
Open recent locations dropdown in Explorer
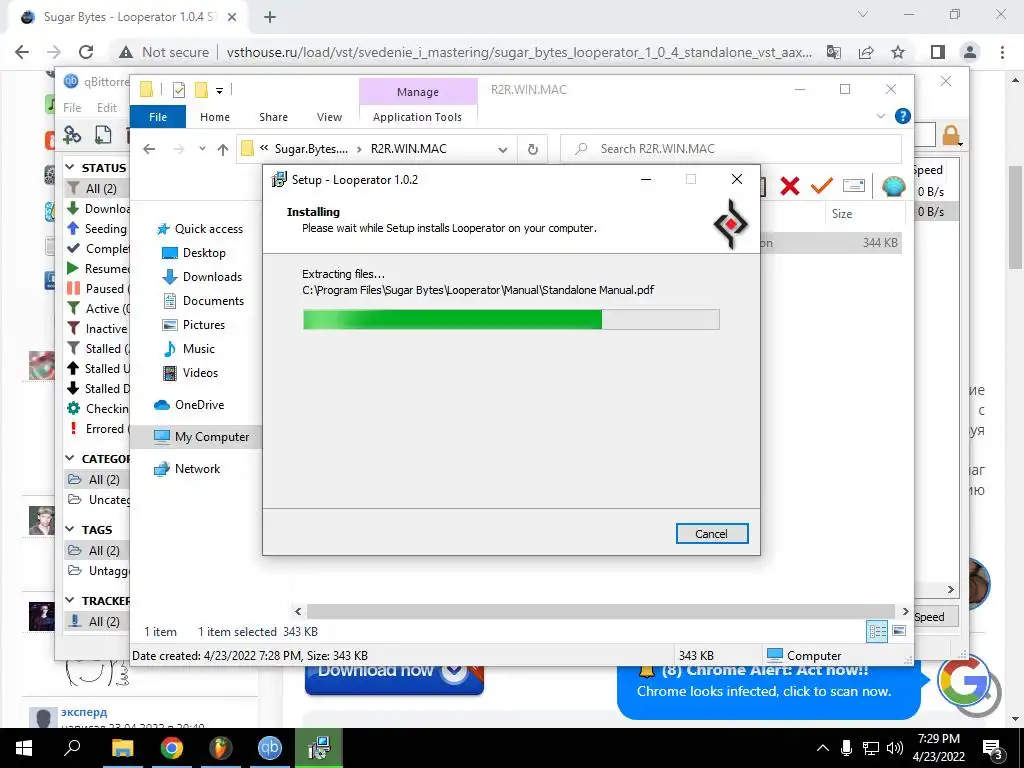tap(202, 149)
